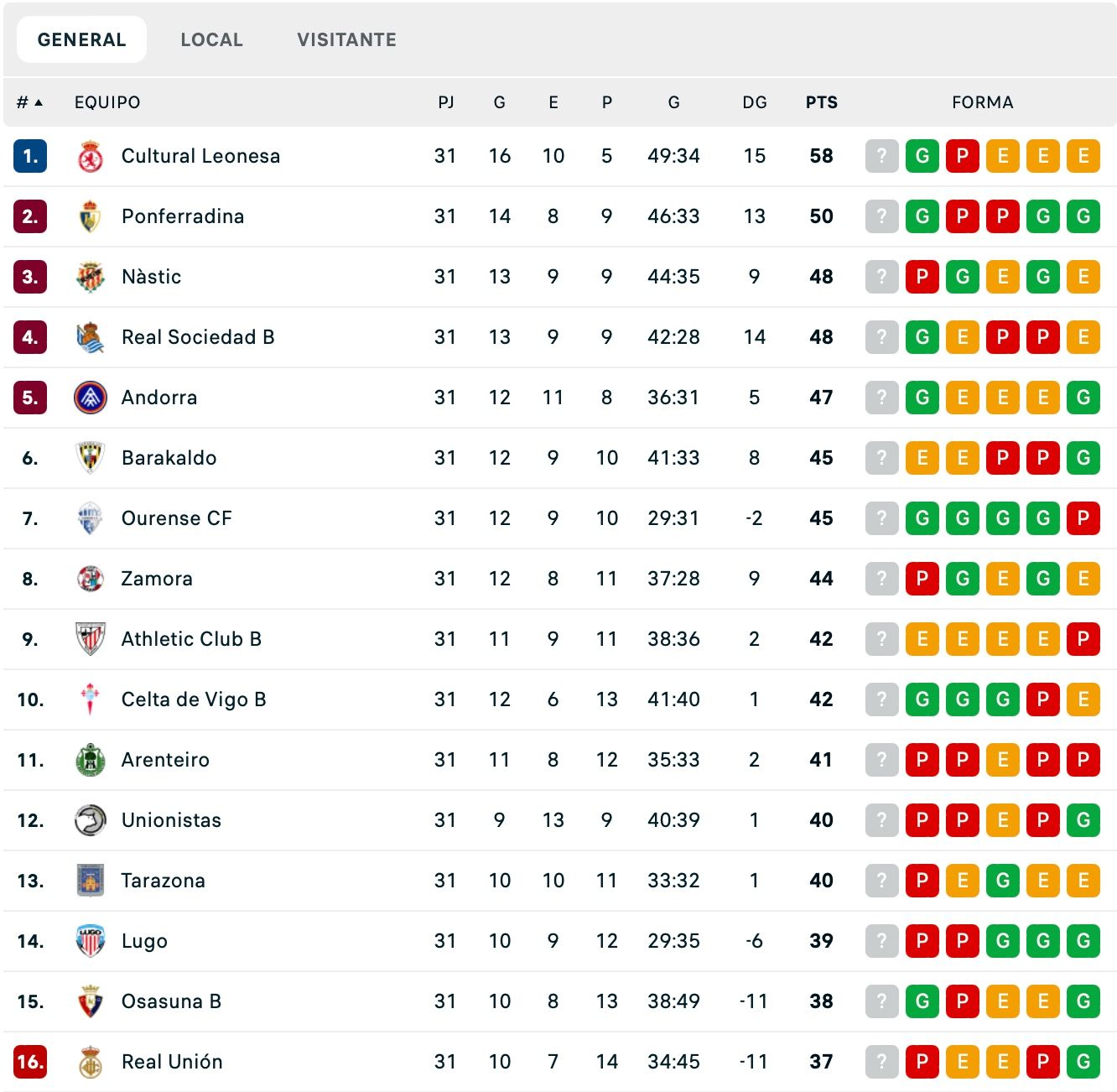Sort standings by DG column header
Screen dimensions: 1117x1092
point(754,102)
